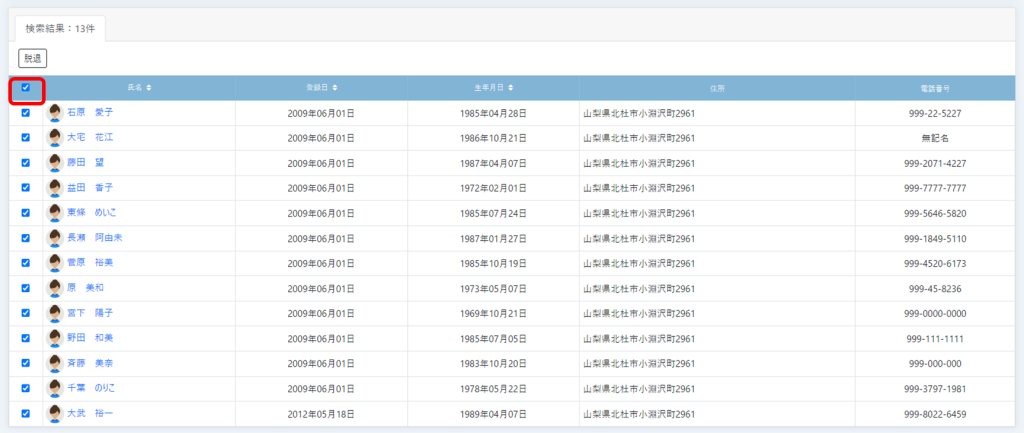Open 菅原 裕美 name link
The height and width of the screenshot is (433, 1024).
click(90, 263)
